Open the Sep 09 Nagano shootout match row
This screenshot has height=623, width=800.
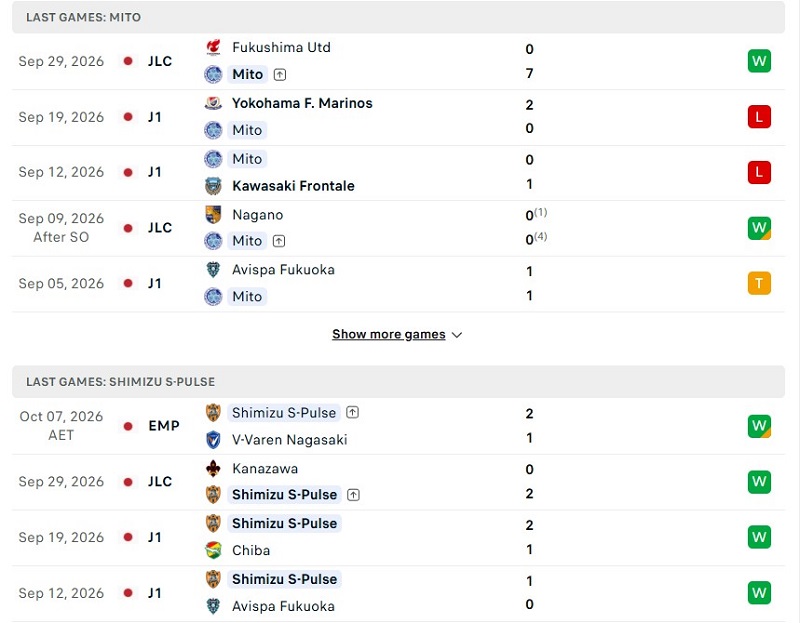click(x=398, y=228)
